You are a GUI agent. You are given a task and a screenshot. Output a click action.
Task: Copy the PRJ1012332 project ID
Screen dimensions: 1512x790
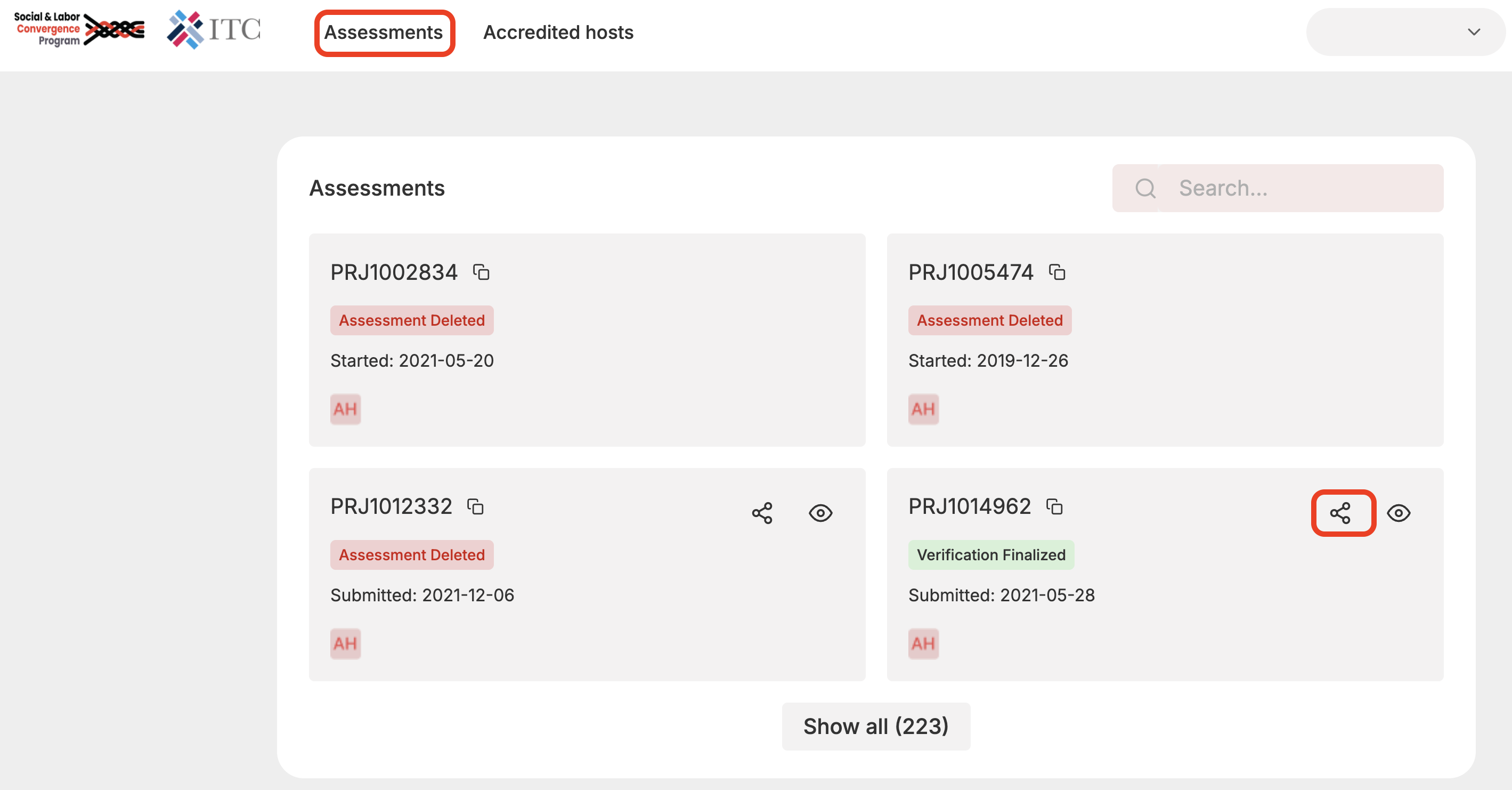click(x=475, y=507)
